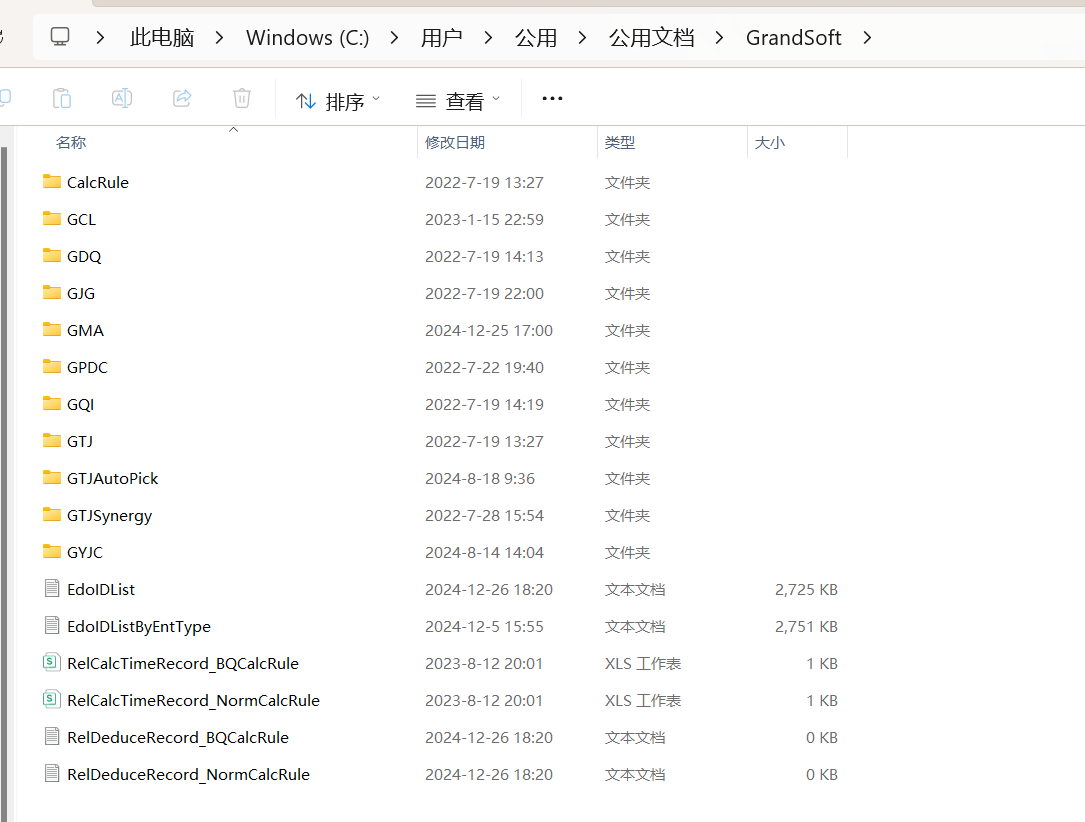Click the Share toolbar icon
Viewport: 1085px width, 822px height.
click(x=182, y=98)
